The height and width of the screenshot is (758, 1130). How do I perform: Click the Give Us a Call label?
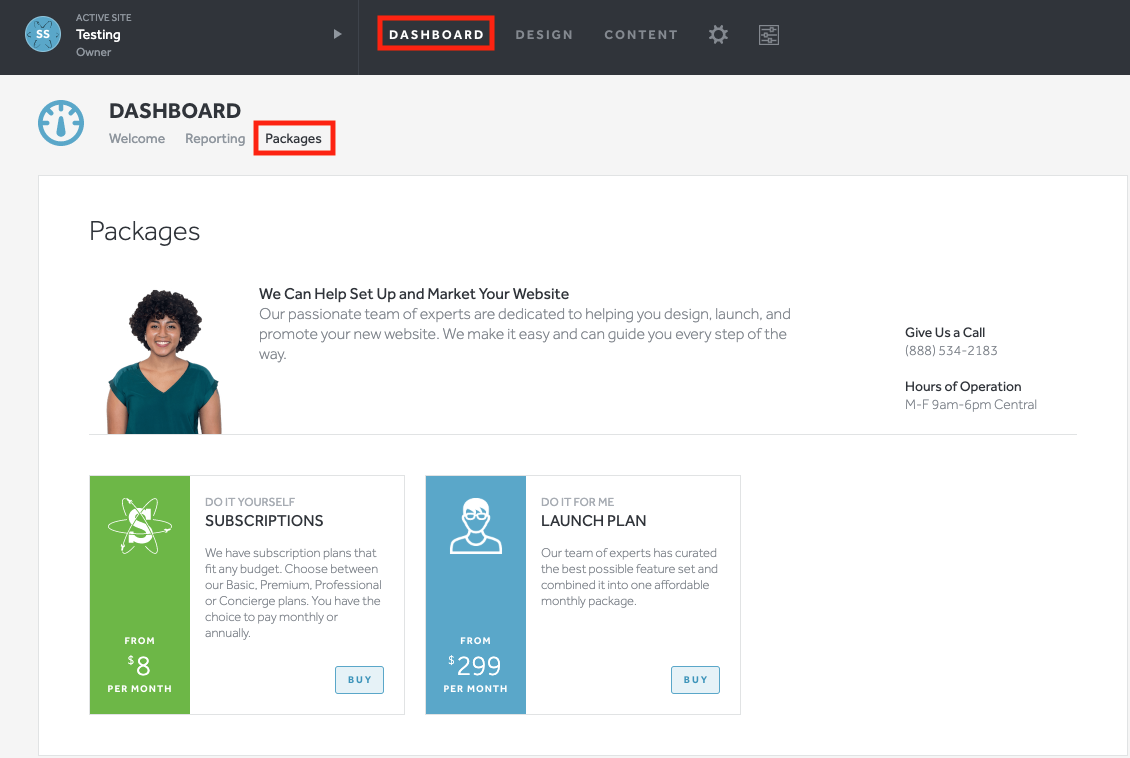tap(945, 333)
